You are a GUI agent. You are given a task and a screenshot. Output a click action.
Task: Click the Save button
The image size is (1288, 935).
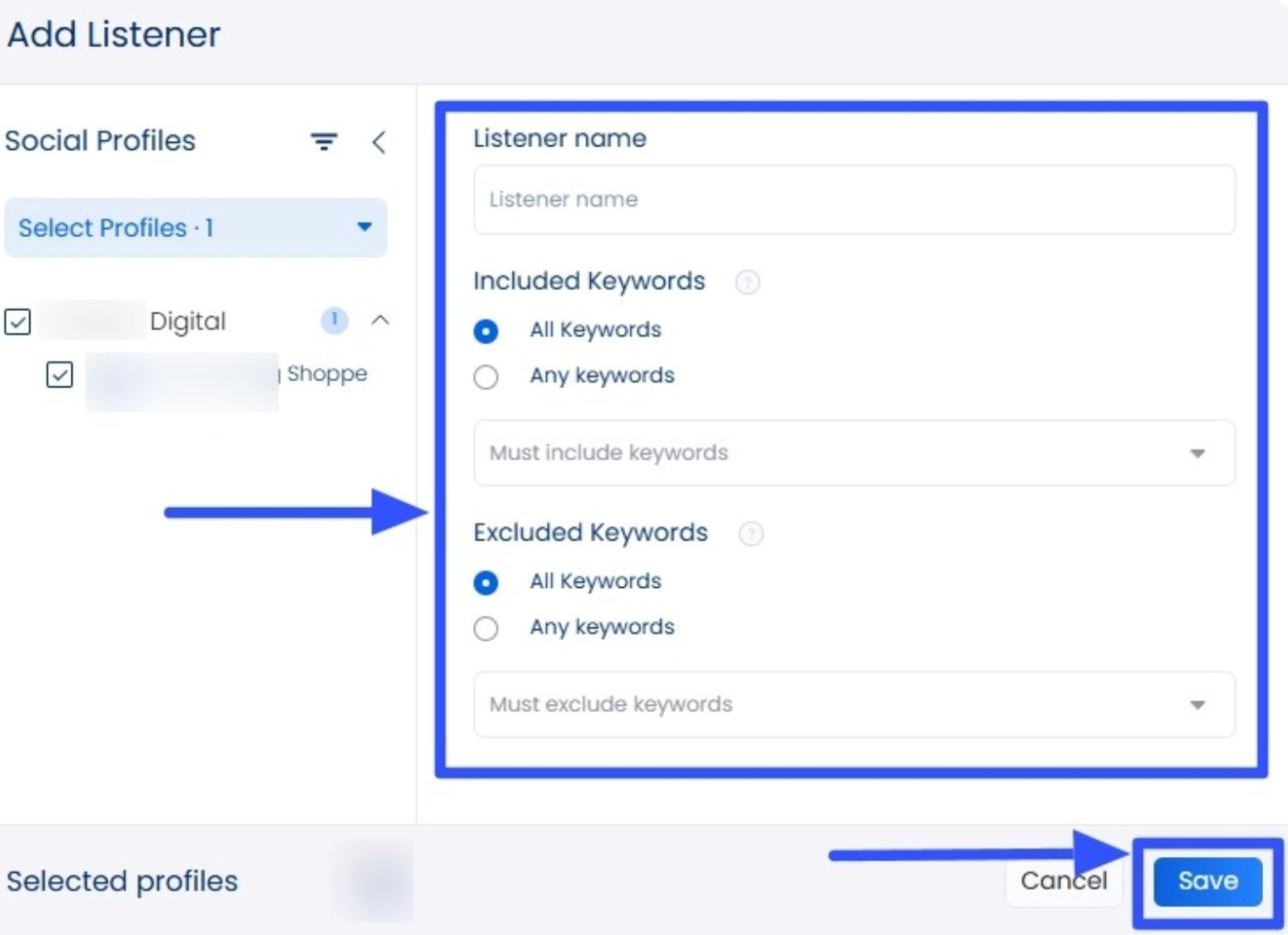tap(1208, 880)
